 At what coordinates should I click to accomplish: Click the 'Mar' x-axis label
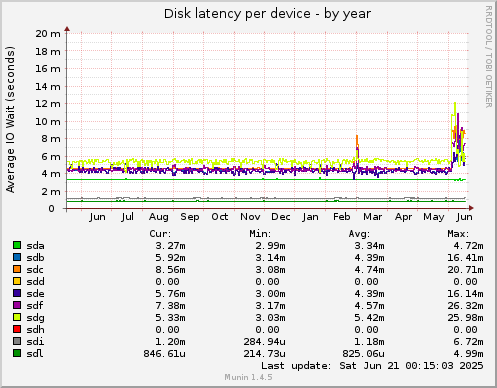pyautogui.click(x=372, y=217)
